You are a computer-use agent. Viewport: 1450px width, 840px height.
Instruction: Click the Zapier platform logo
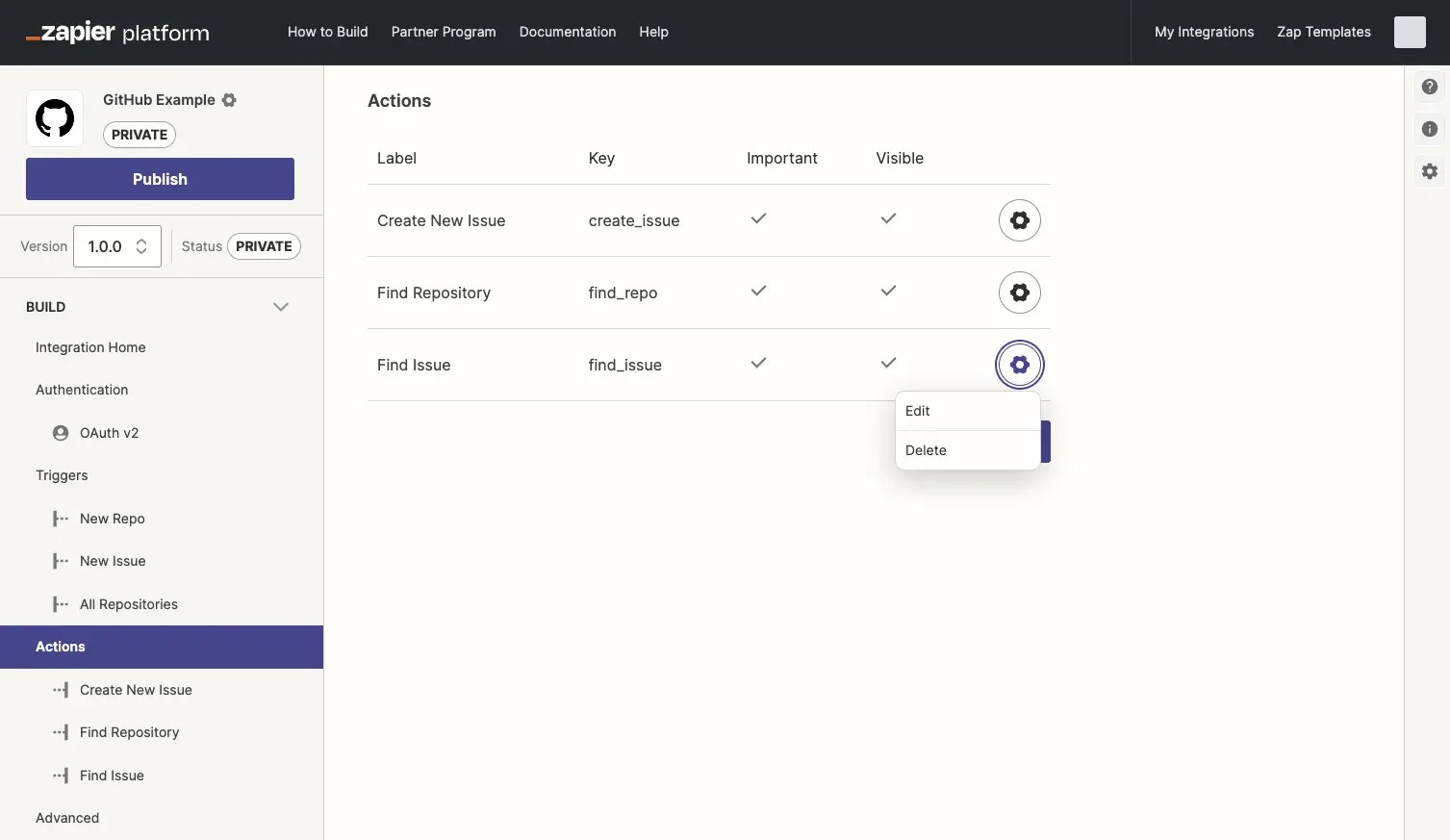coord(117,33)
